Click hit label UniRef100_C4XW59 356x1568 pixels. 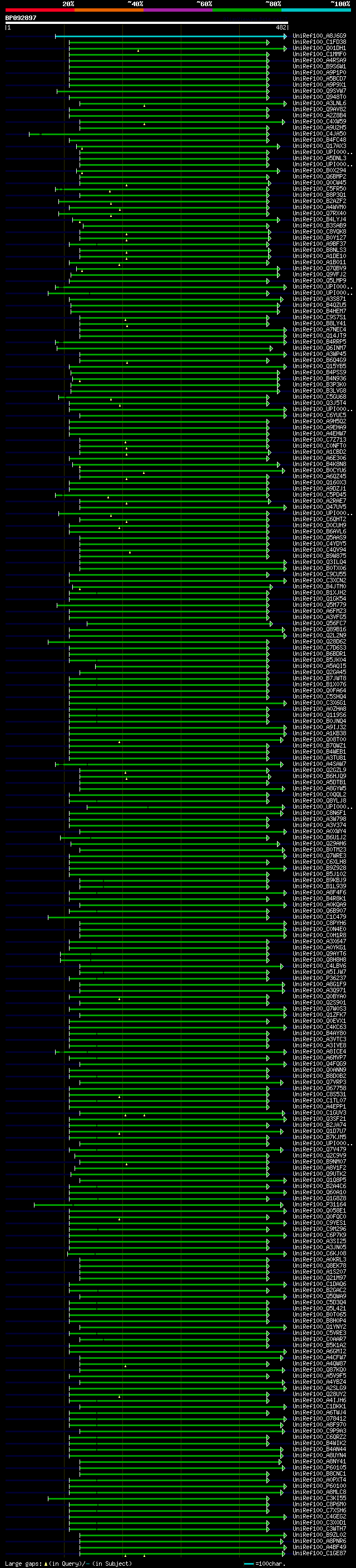[319, 122]
